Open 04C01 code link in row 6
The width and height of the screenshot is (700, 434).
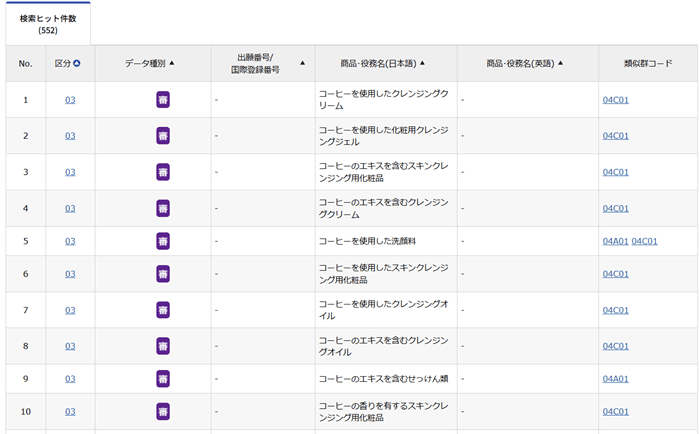point(616,274)
